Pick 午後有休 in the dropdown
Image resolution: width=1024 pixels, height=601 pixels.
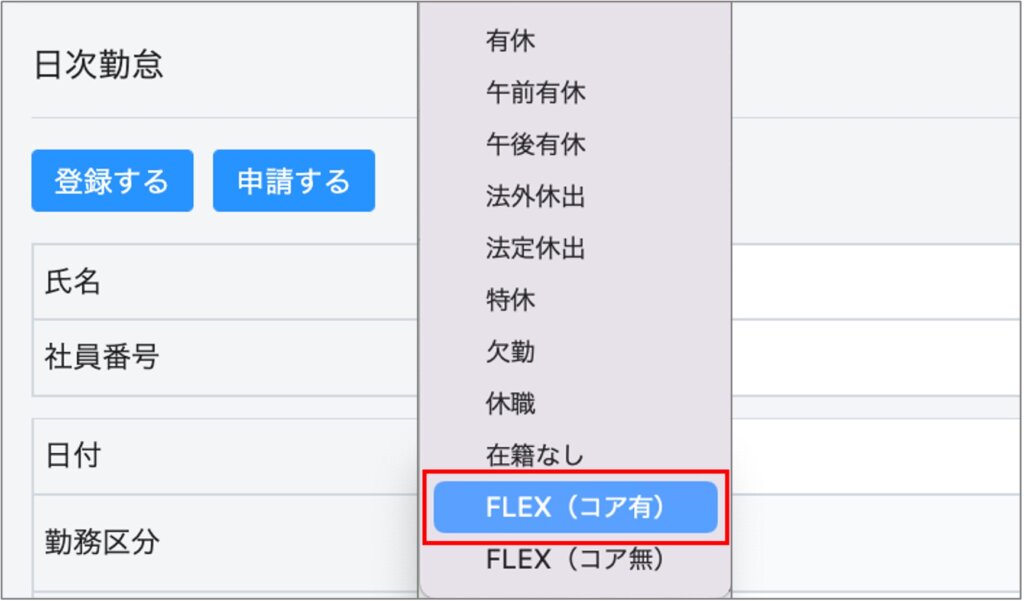[x=535, y=145]
